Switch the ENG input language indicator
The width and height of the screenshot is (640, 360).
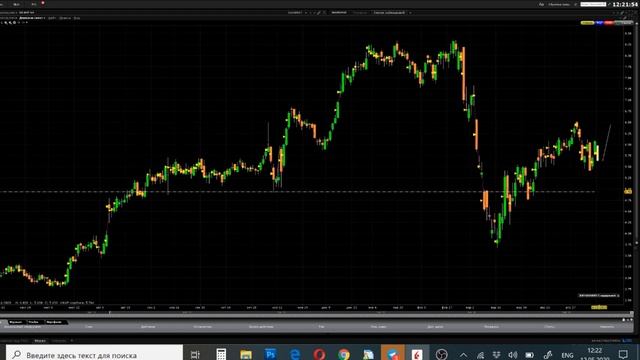coord(567,355)
